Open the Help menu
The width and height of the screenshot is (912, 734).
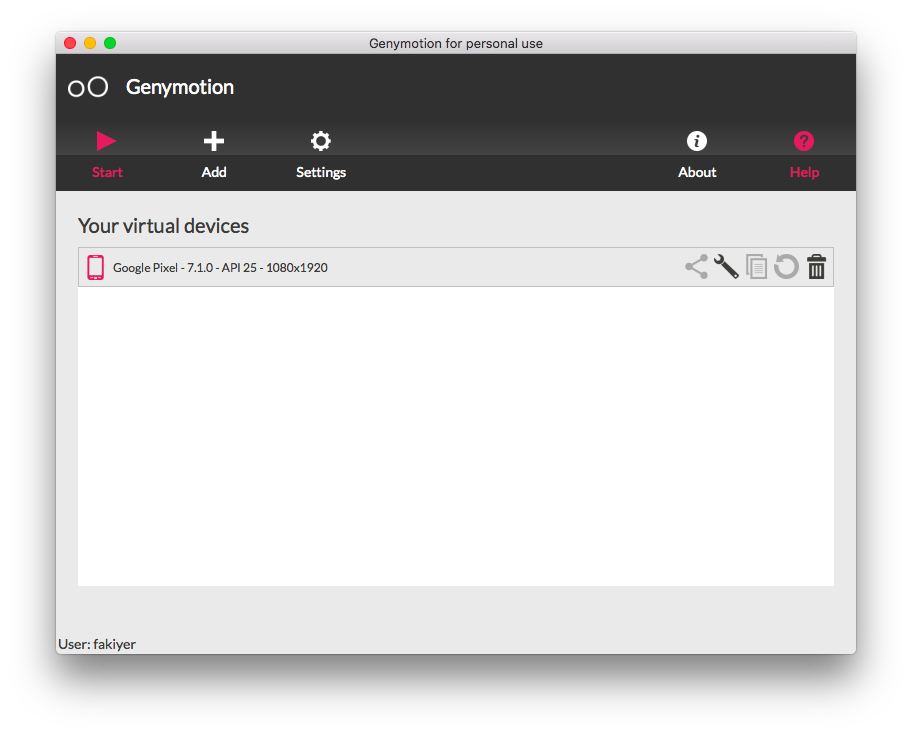point(804,154)
